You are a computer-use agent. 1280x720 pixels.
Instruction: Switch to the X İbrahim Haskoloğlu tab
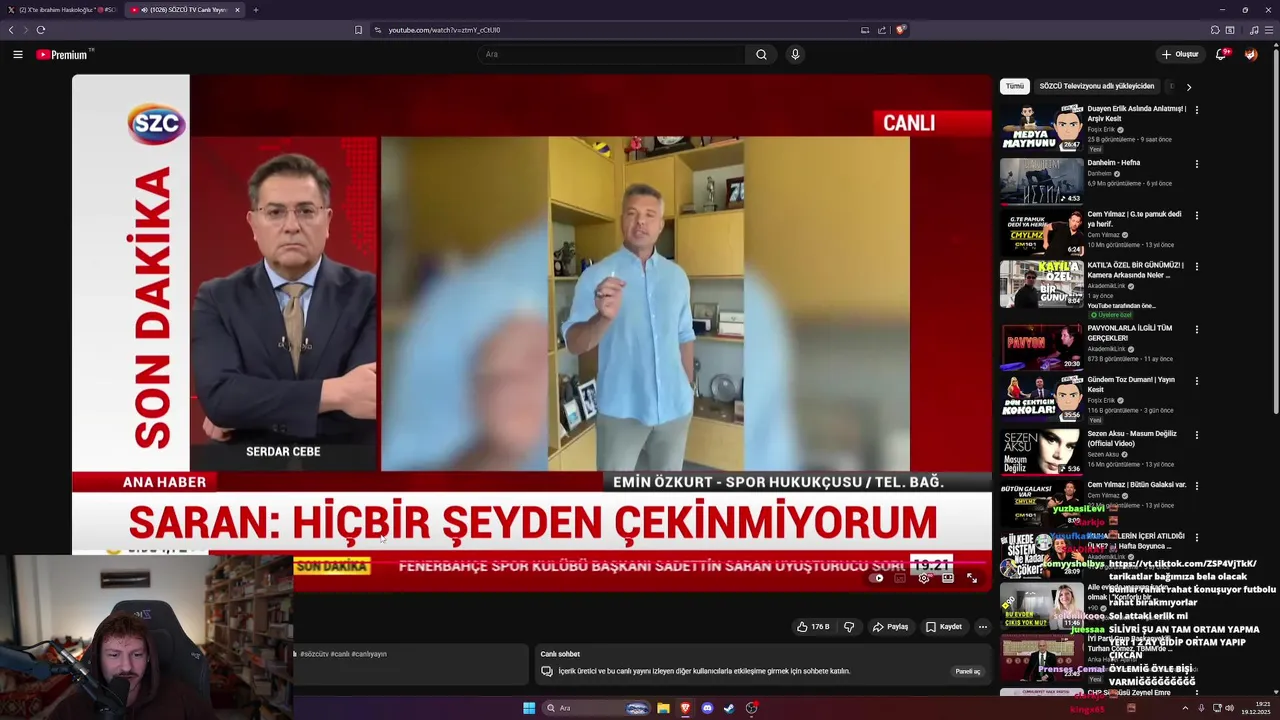(64, 10)
